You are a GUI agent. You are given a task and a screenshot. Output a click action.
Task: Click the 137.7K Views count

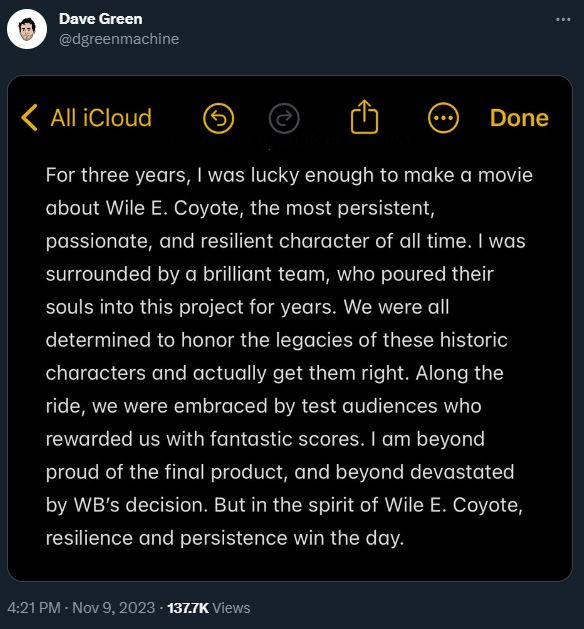(209, 608)
